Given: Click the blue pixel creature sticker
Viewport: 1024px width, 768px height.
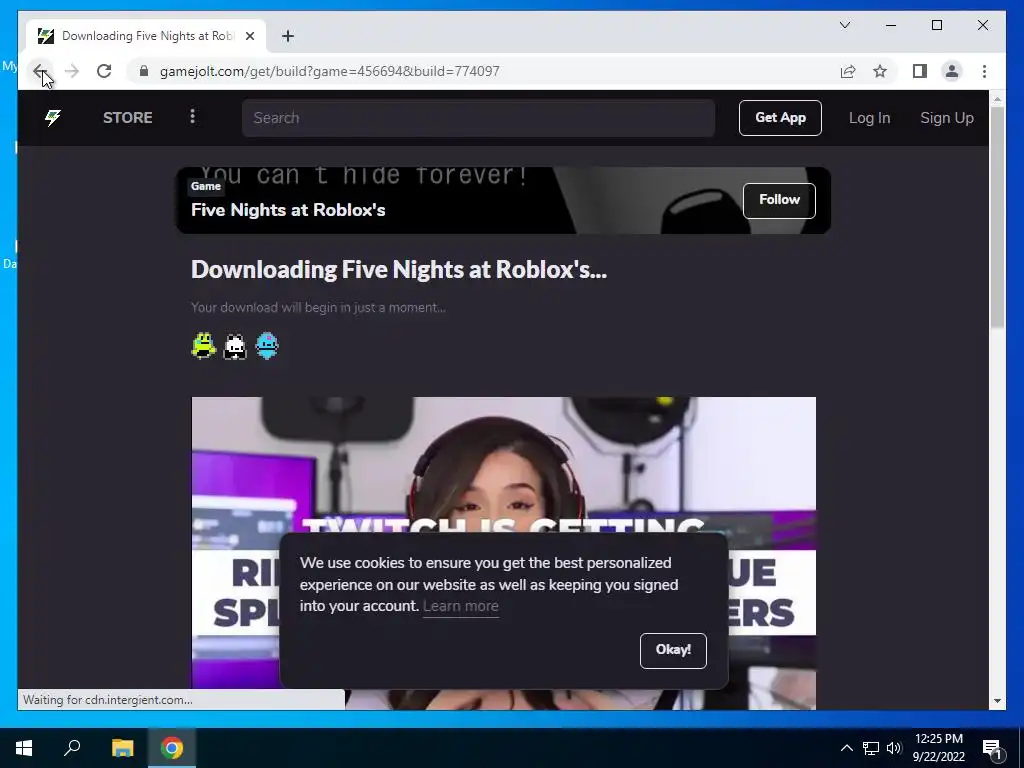Looking at the screenshot, I should 266,345.
